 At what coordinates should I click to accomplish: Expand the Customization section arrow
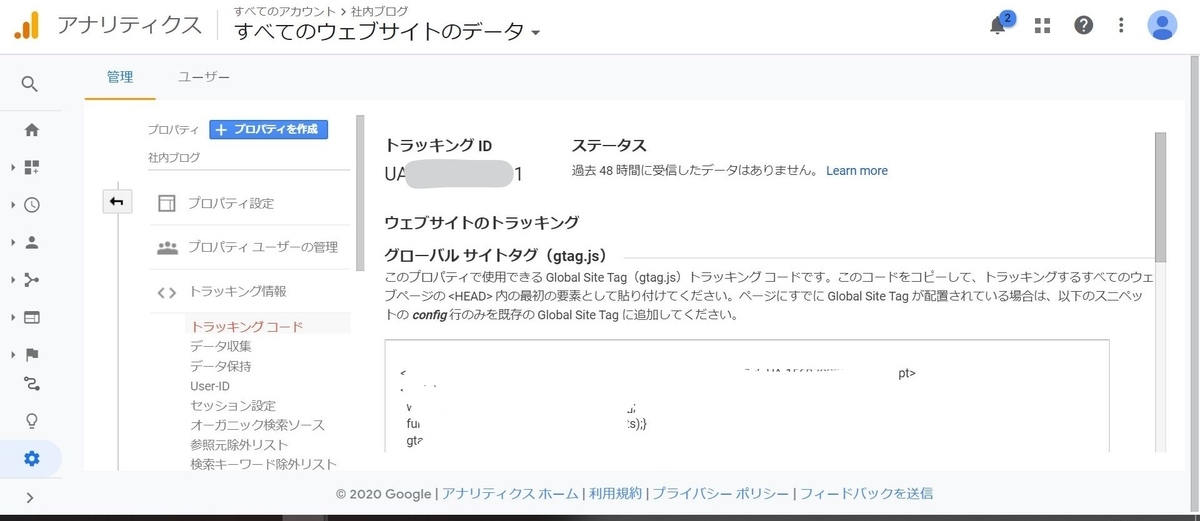(13, 167)
